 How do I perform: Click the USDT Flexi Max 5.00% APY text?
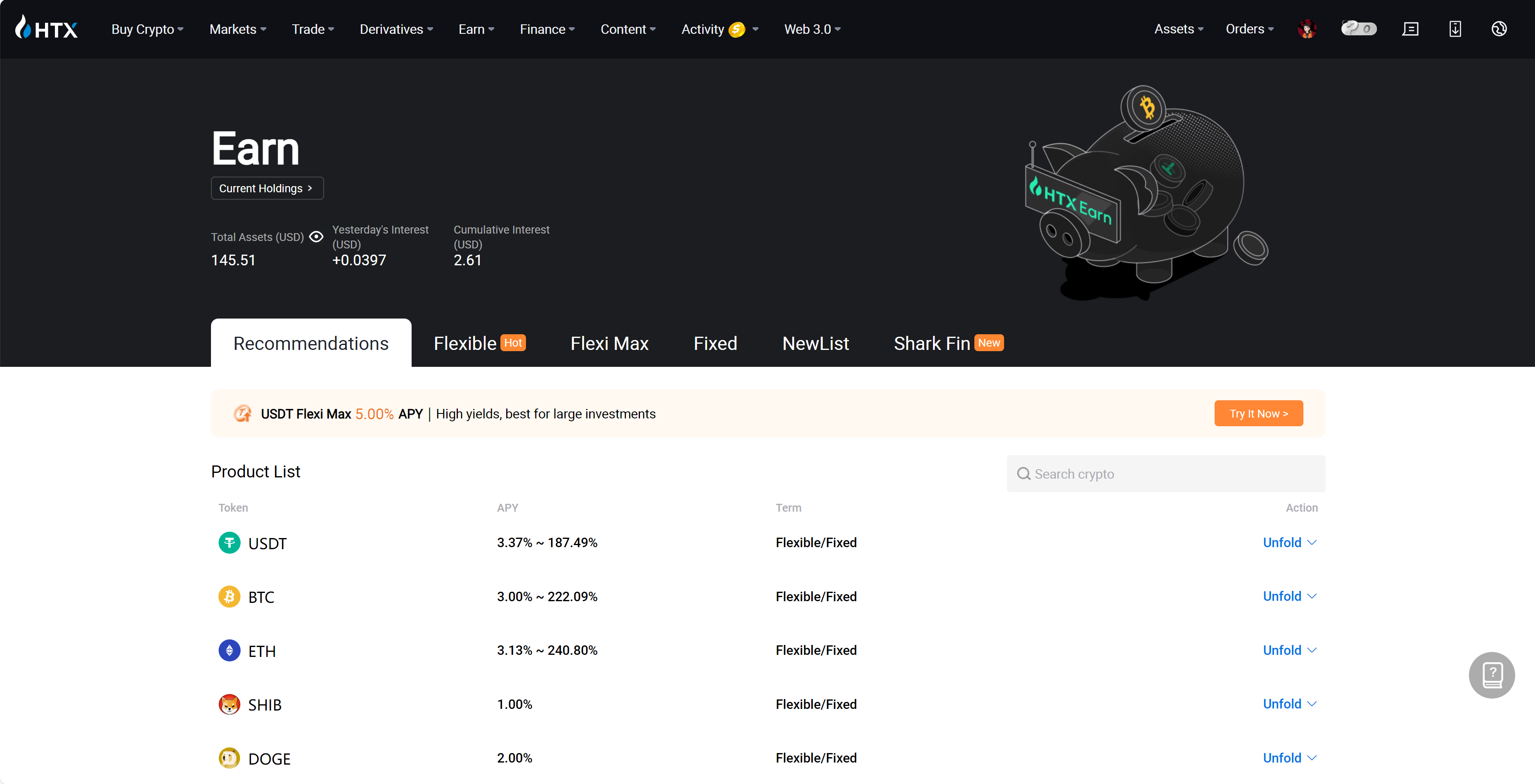point(341,413)
